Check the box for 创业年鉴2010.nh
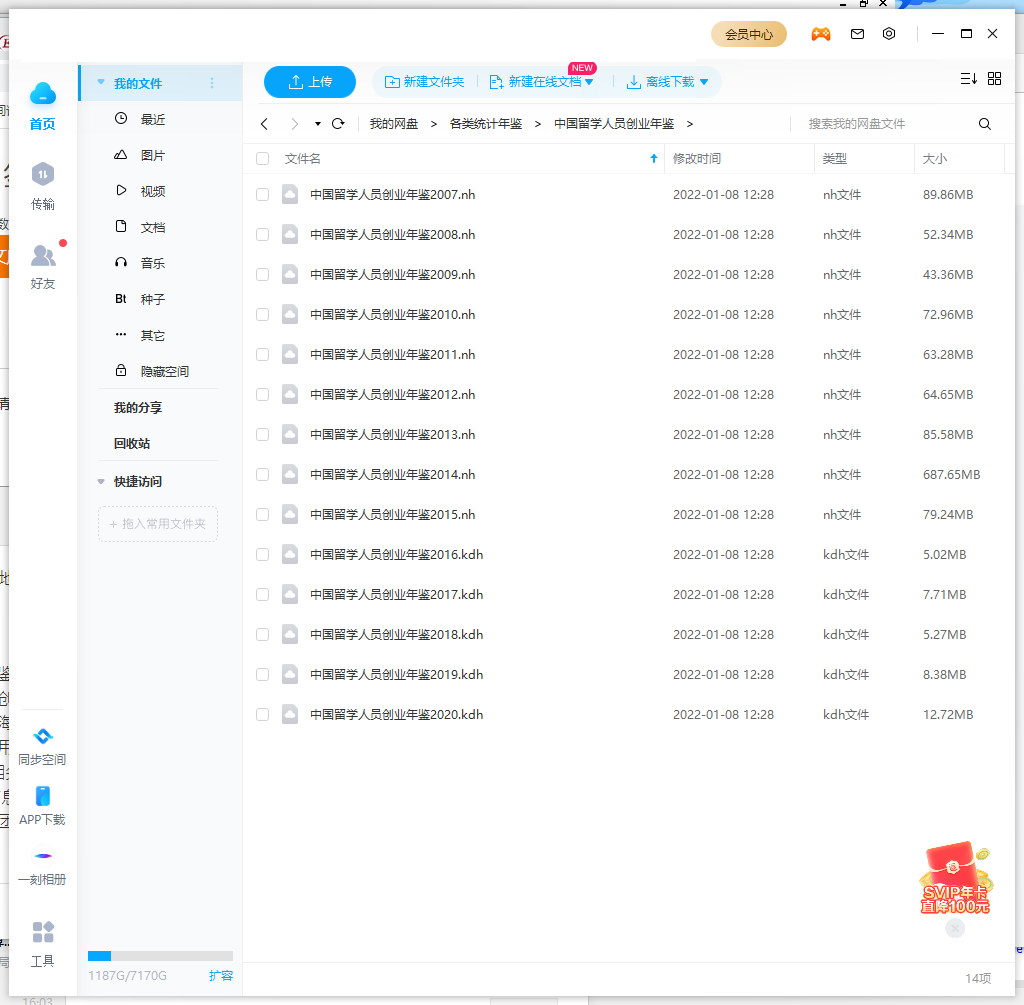The image size is (1024, 1005). pos(263,315)
